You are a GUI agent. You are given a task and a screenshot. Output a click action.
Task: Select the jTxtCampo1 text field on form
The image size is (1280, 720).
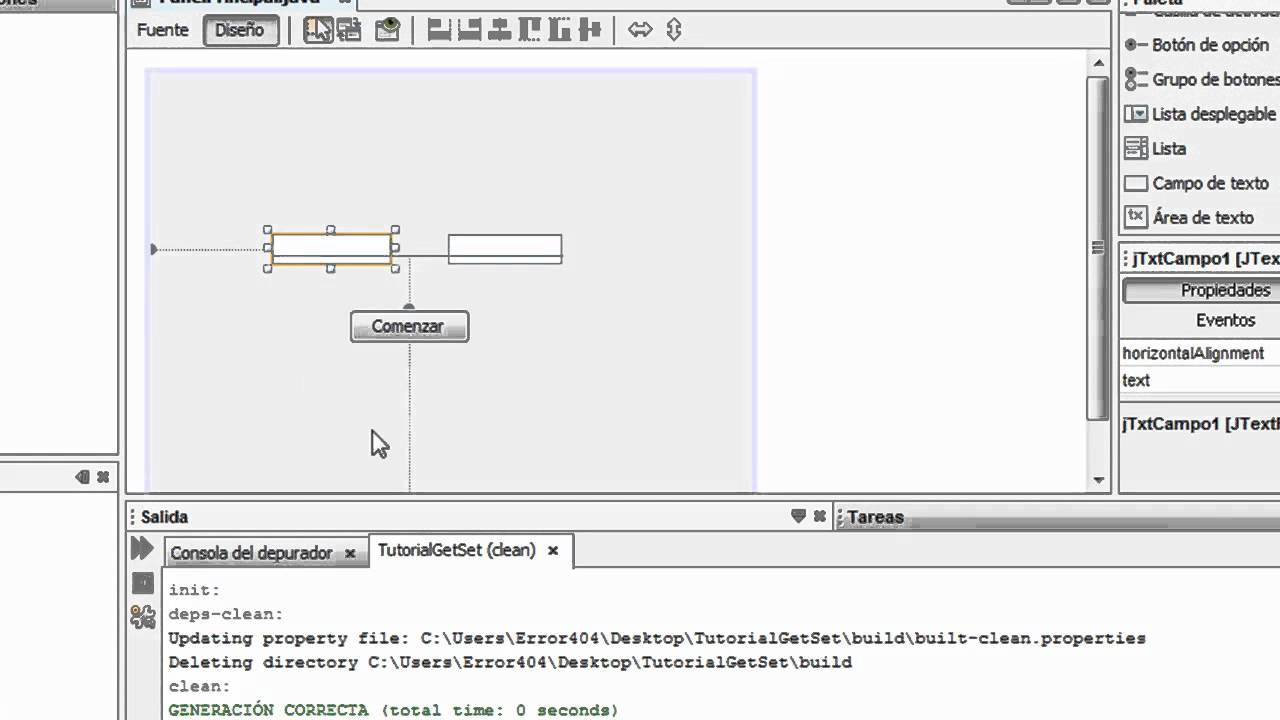pyautogui.click(x=331, y=249)
